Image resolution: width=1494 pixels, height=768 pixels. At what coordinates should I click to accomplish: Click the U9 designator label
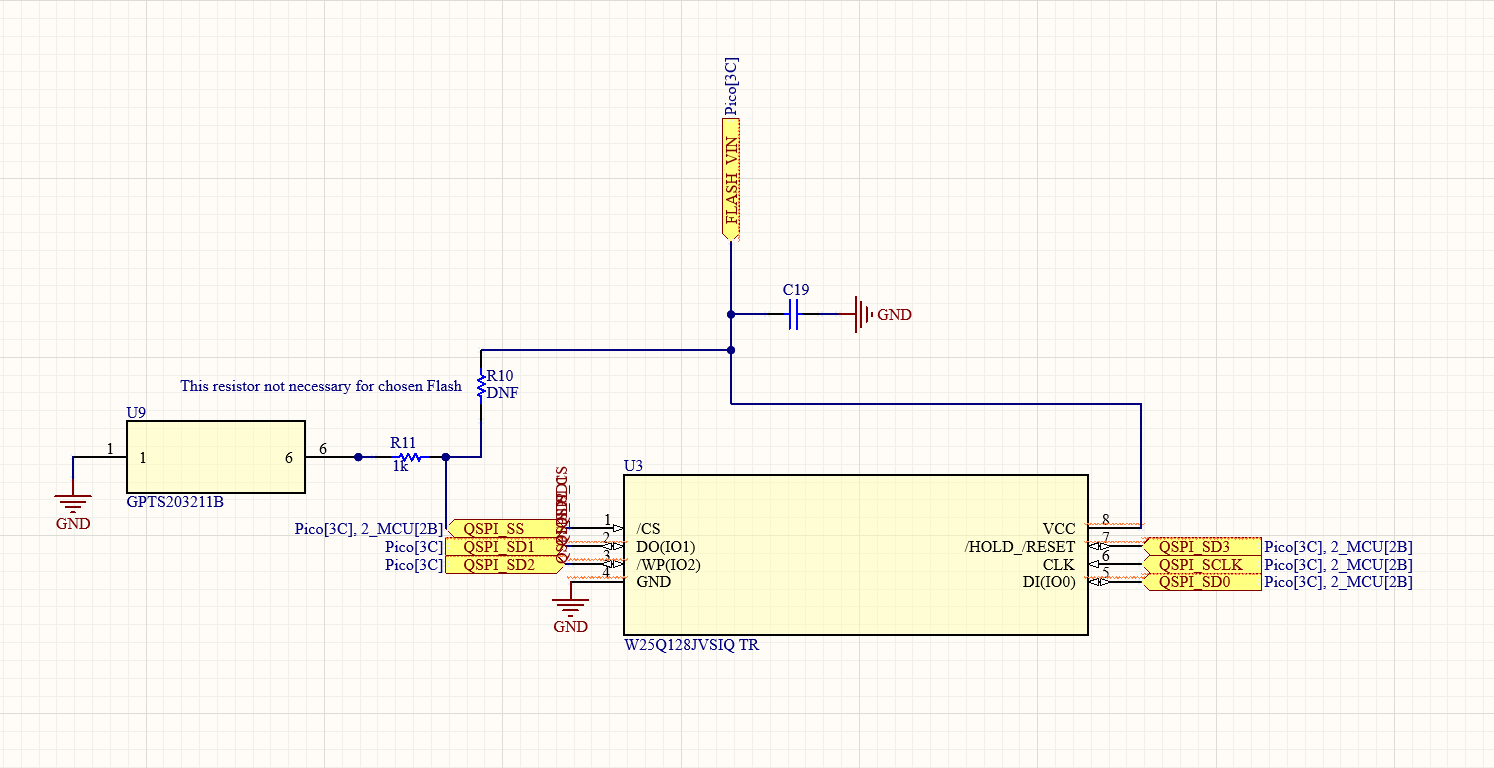point(136,412)
